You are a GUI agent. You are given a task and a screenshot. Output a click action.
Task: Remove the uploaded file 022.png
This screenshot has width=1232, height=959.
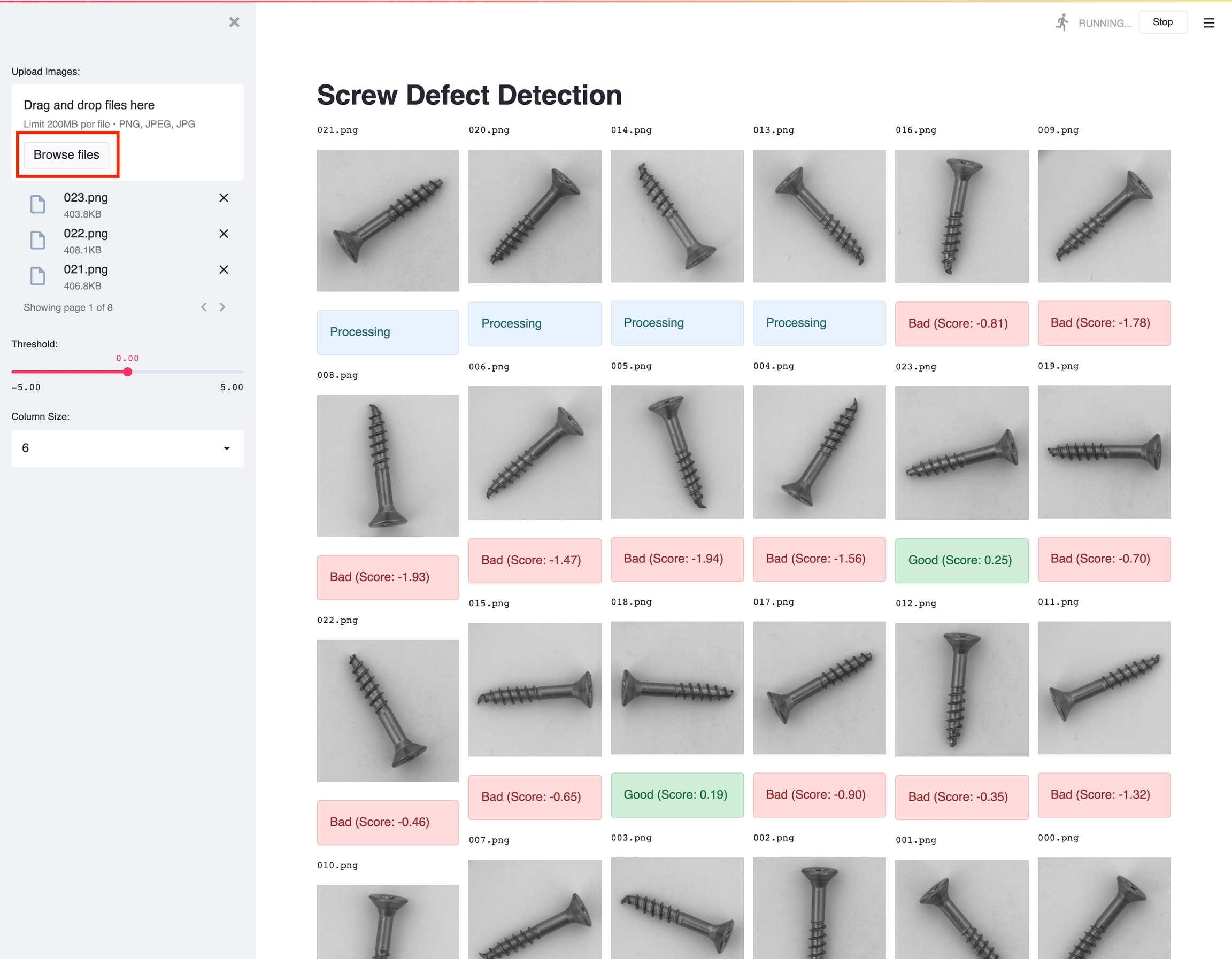tap(224, 234)
